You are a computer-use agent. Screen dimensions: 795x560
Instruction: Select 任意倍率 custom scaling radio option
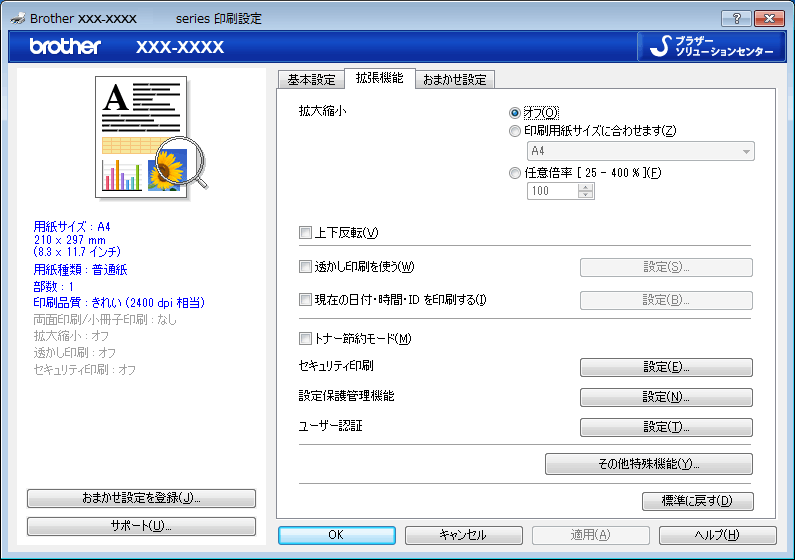pos(515,173)
